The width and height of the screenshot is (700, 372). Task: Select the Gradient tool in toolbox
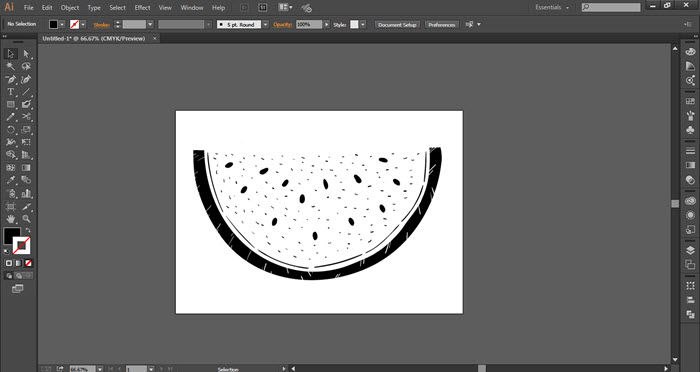tap(26, 168)
